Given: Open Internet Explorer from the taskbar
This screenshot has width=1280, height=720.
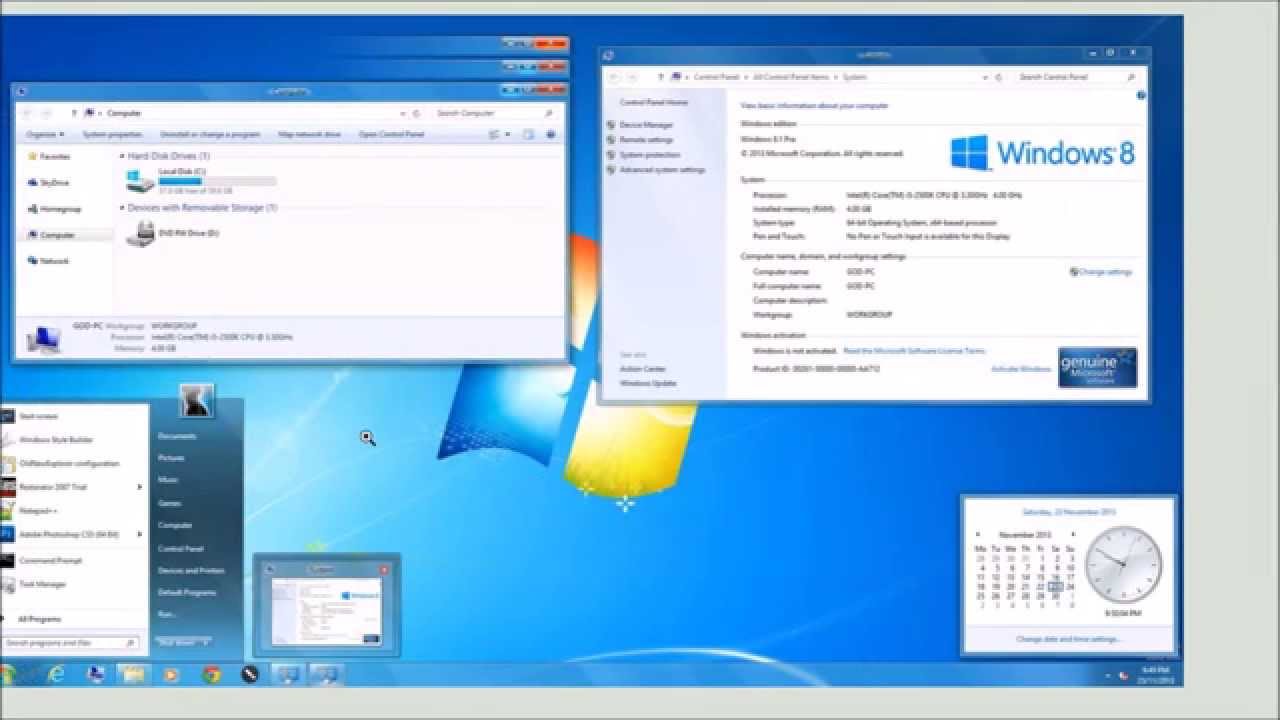Looking at the screenshot, I should click(x=56, y=675).
